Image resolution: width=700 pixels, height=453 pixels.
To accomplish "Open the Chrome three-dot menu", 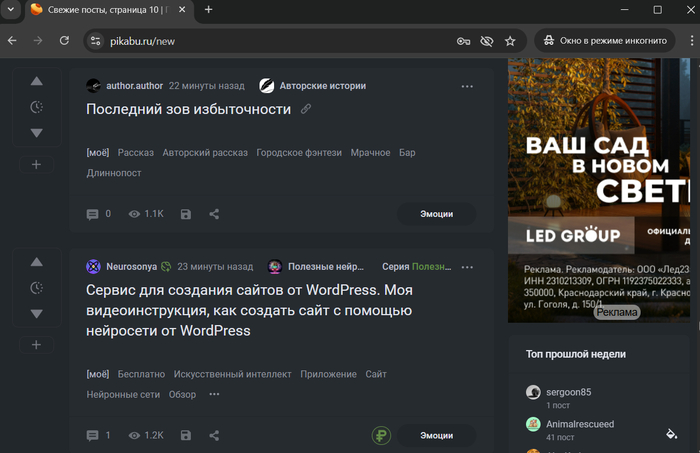I will [692, 41].
